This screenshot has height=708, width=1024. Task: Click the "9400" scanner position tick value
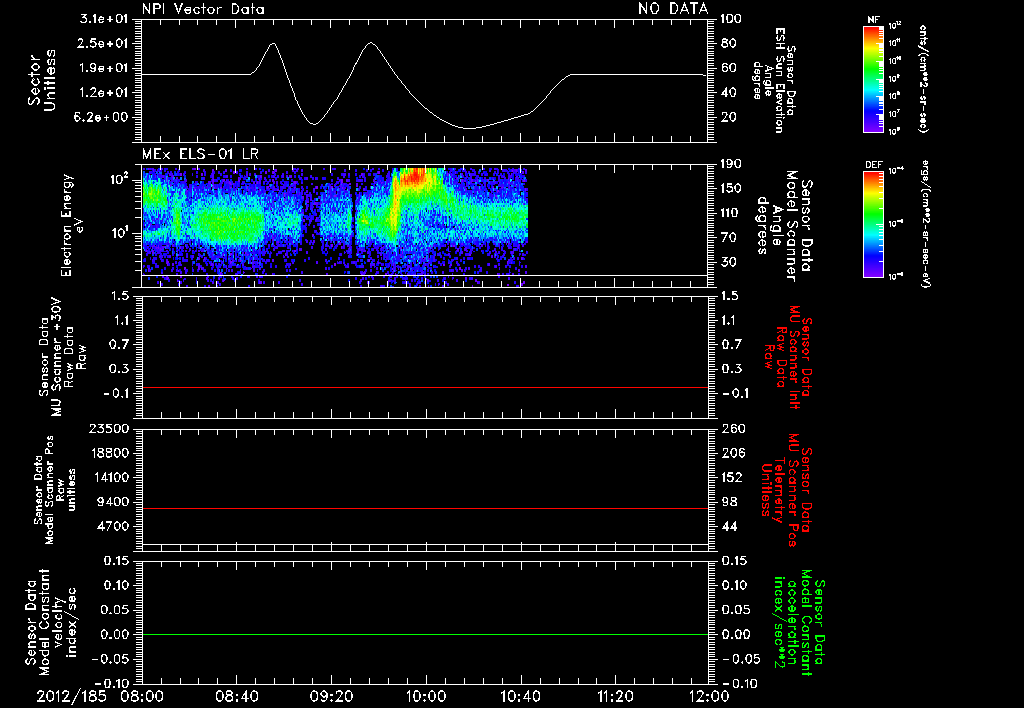pos(113,502)
